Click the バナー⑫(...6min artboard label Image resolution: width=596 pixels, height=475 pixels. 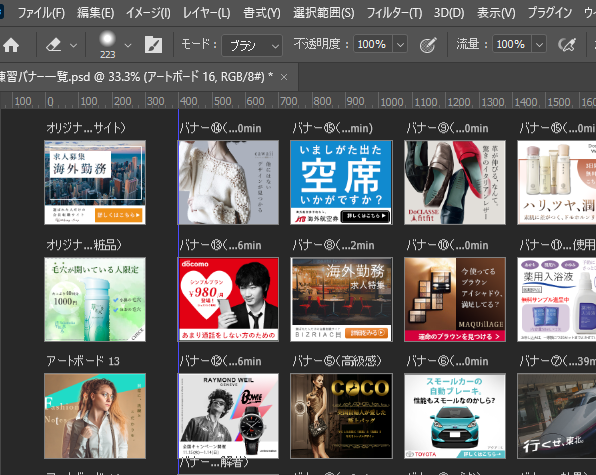tap(220, 361)
